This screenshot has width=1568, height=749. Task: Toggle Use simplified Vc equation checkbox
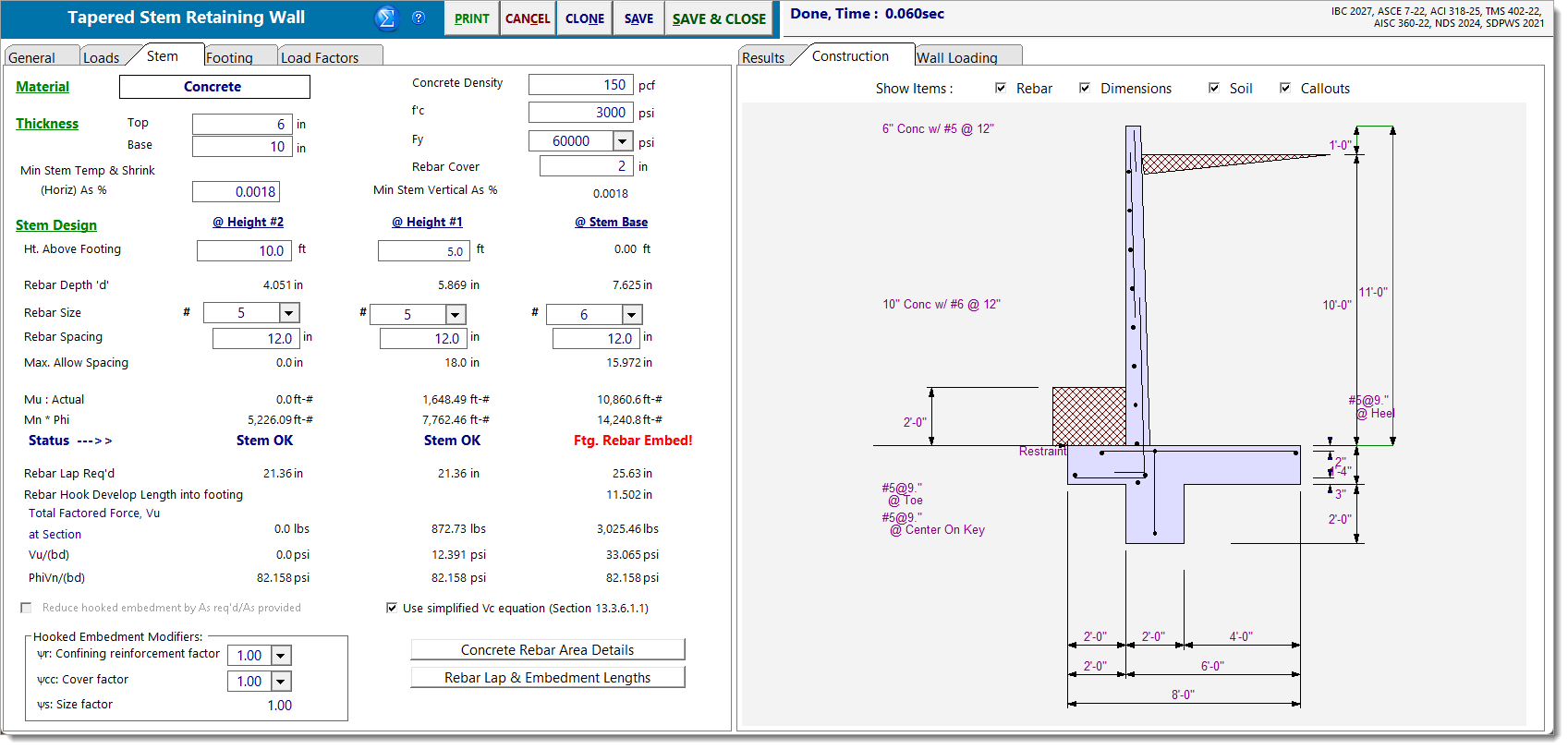click(392, 608)
